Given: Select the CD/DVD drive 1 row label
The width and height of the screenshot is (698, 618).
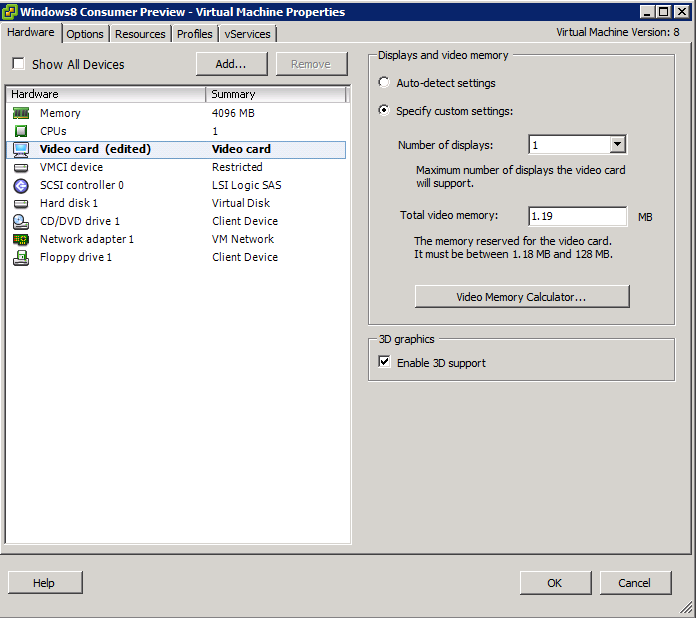Looking at the screenshot, I should [x=80, y=221].
